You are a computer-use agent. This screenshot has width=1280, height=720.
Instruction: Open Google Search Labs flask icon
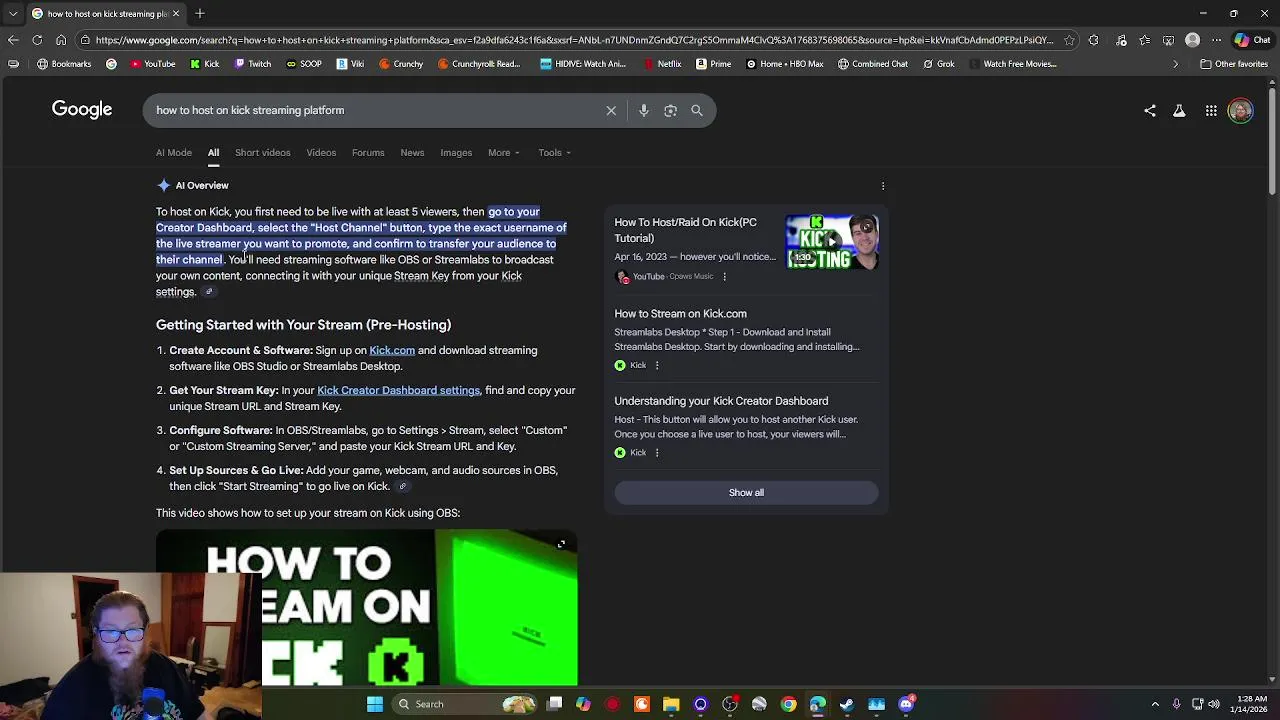pos(1179,111)
